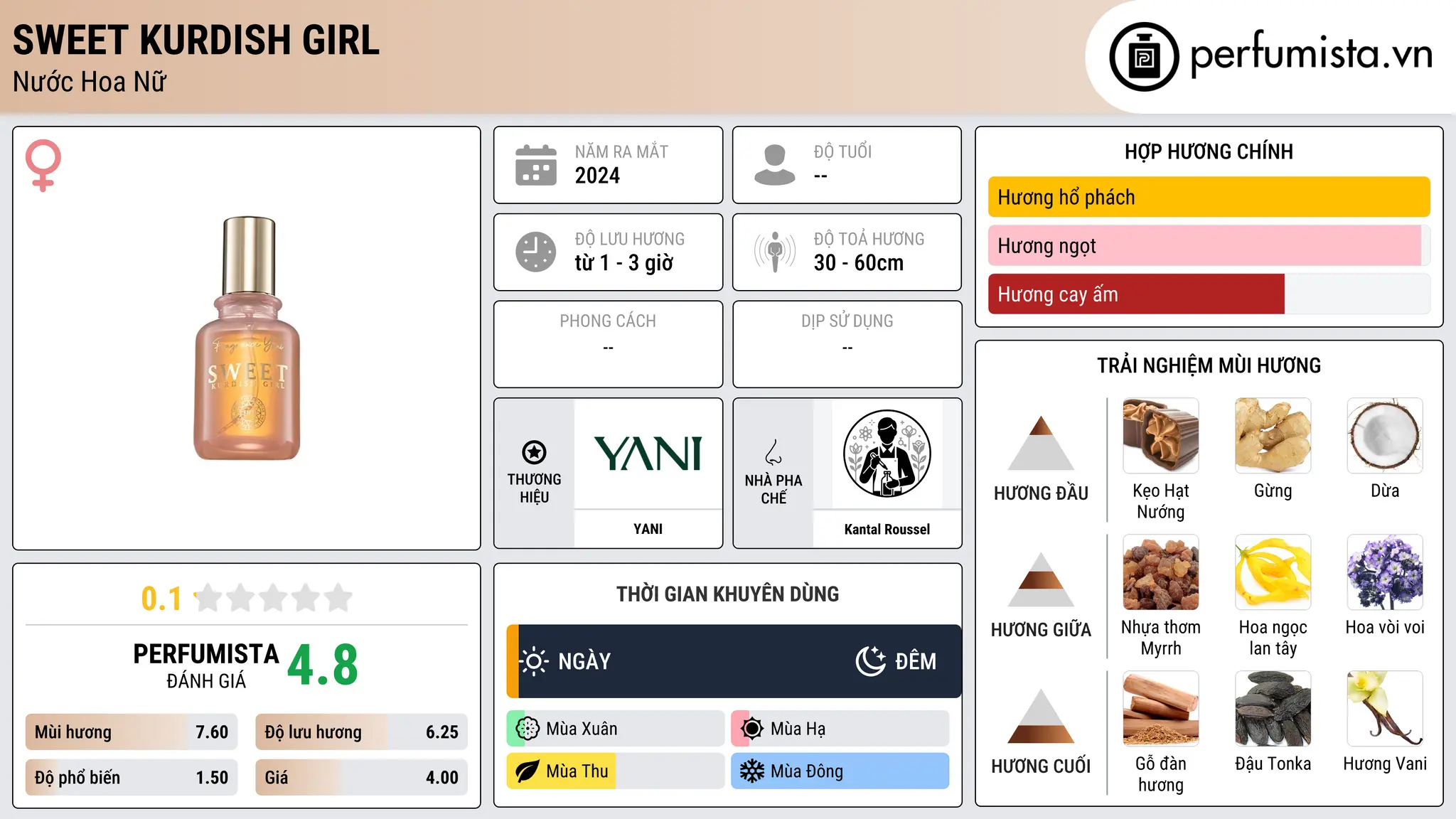Click the yellow Hương hổ phách accord bar
The height and width of the screenshot is (819, 1456).
(1209, 197)
